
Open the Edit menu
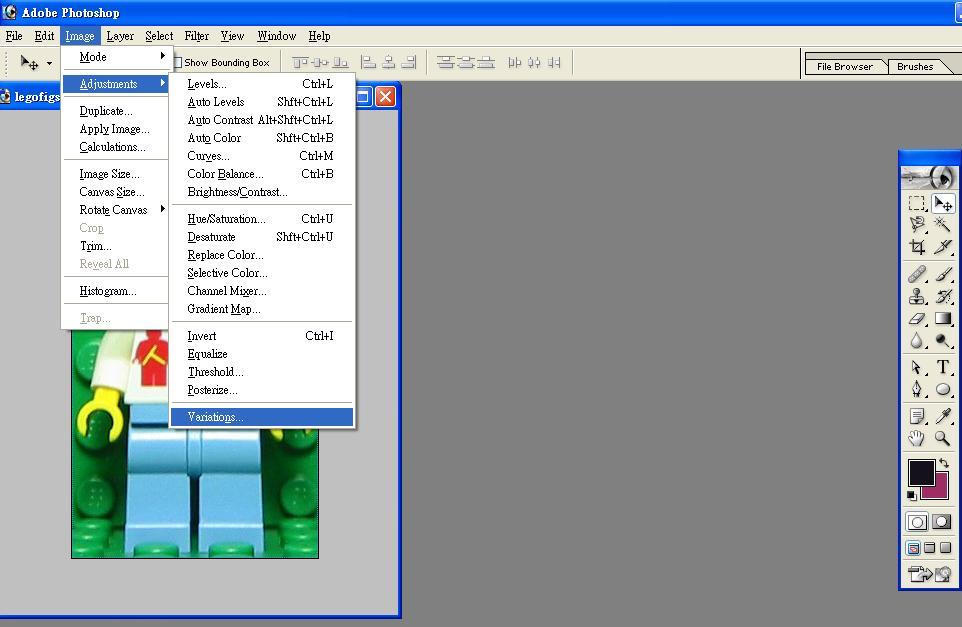(x=44, y=36)
